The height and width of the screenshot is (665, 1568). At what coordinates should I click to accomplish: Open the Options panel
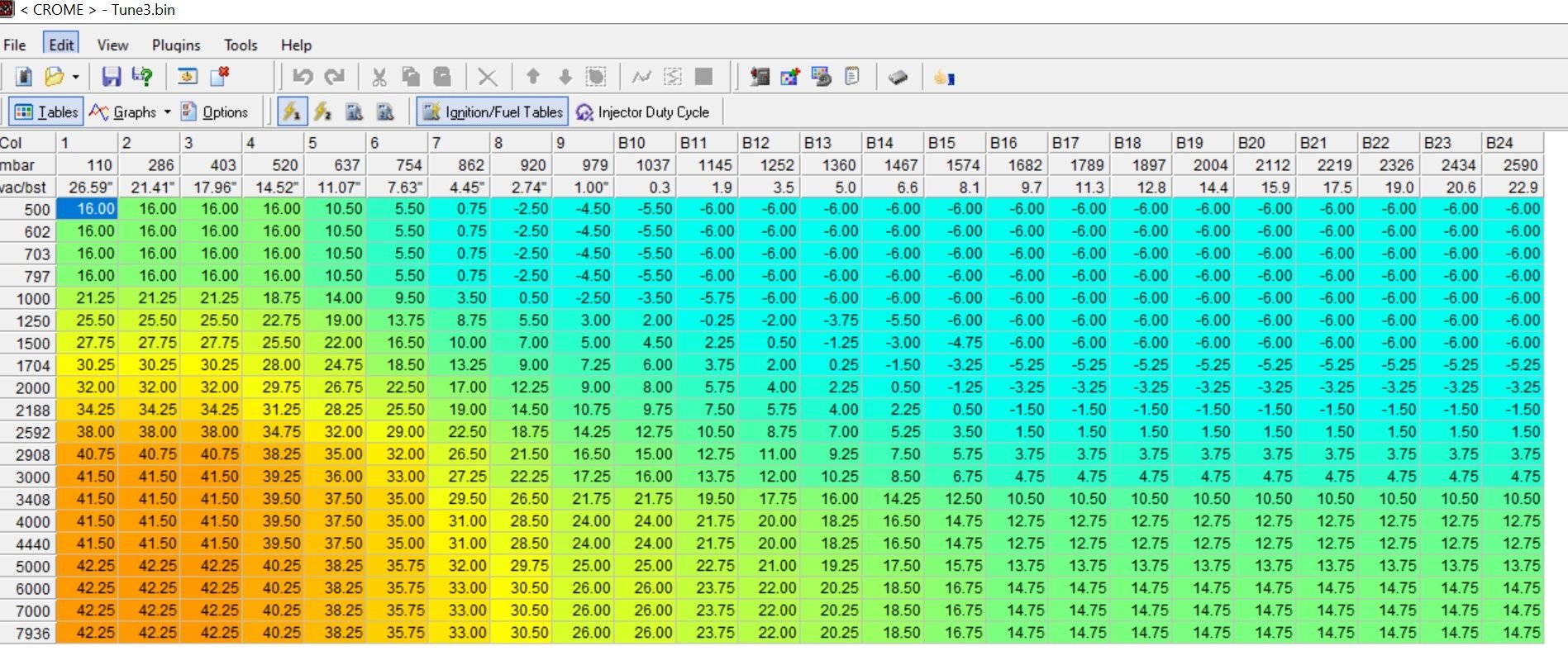(x=215, y=112)
